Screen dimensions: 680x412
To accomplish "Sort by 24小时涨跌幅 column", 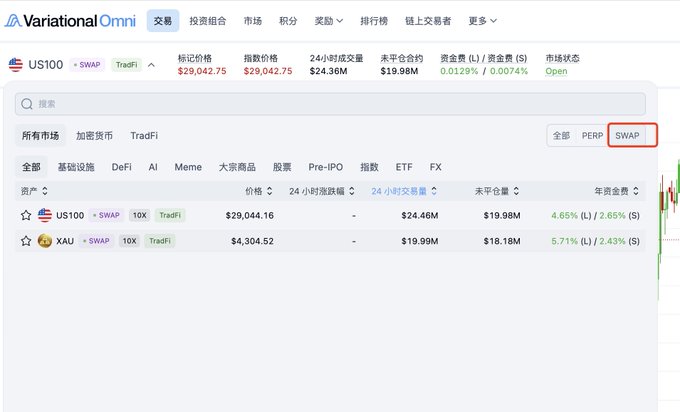I will [322, 191].
